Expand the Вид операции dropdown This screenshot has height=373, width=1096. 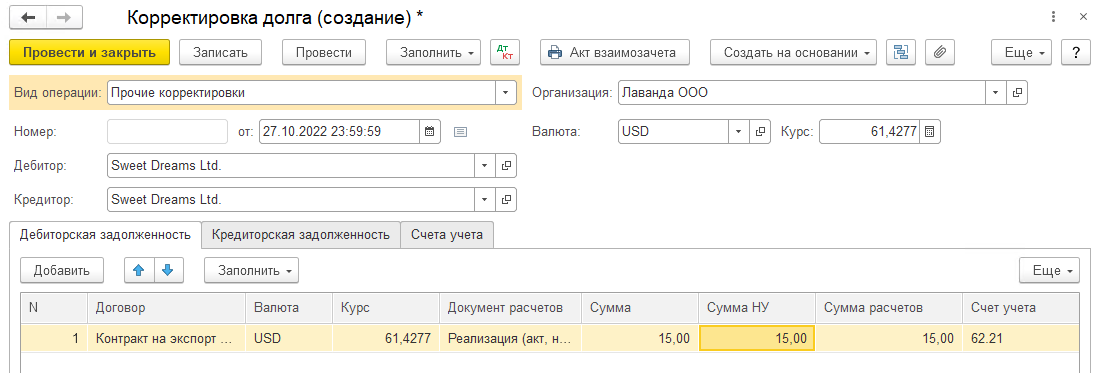[x=506, y=92]
